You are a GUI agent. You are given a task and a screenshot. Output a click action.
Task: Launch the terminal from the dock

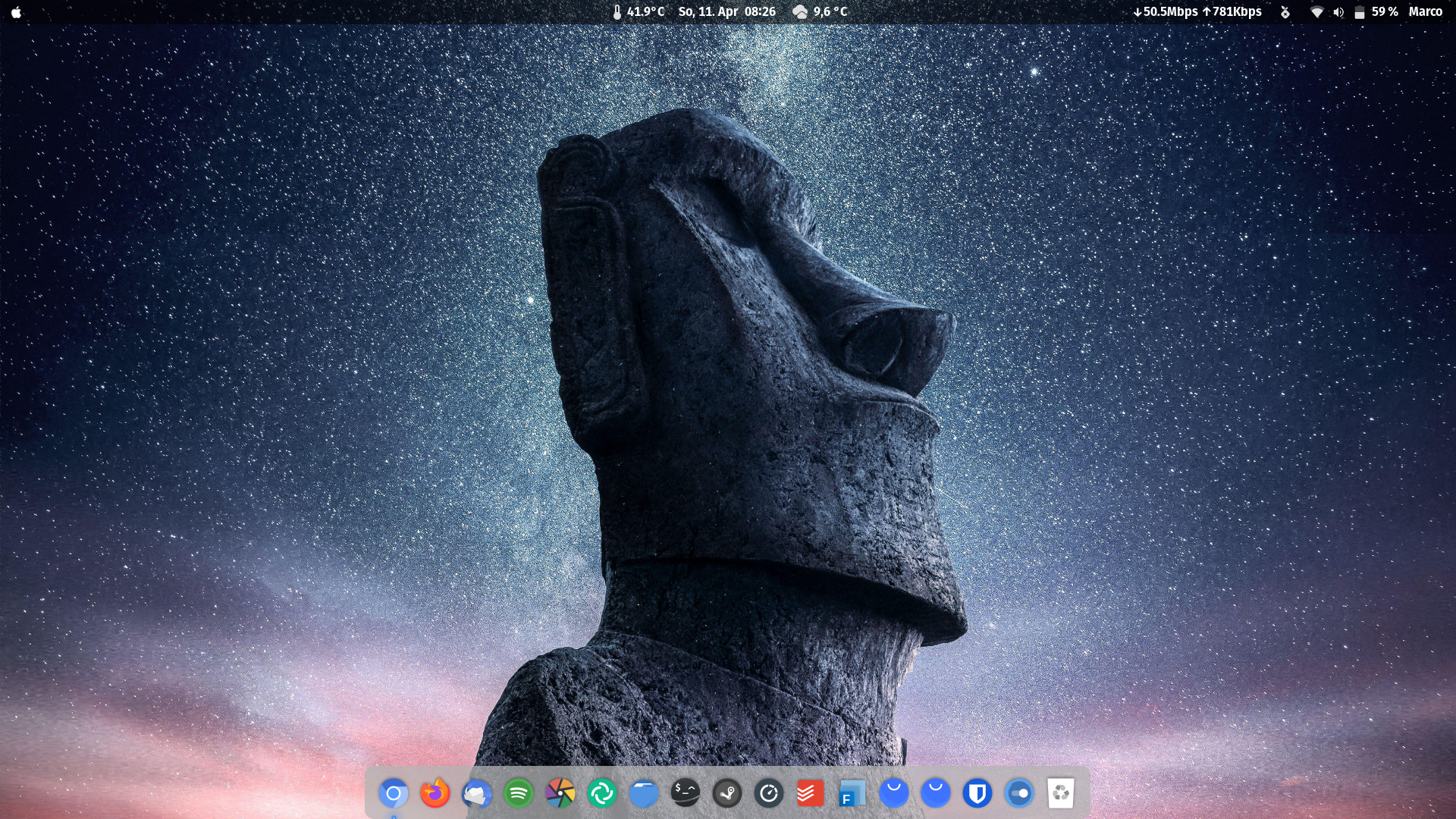point(686,793)
